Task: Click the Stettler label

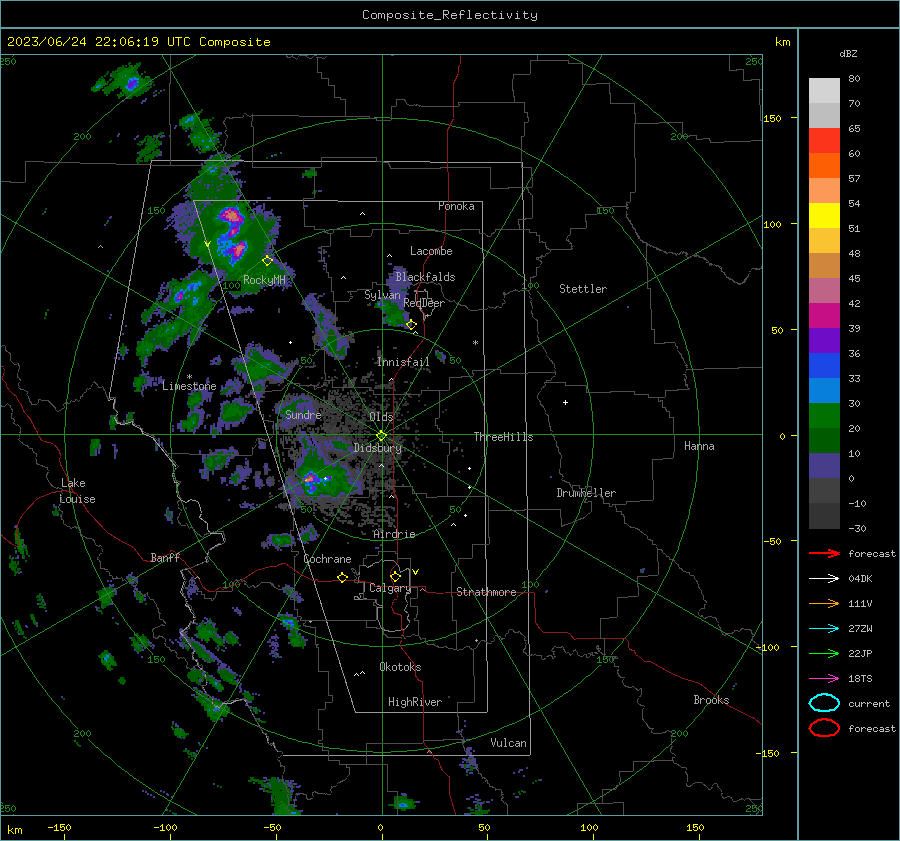Action: (x=583, y=289)
